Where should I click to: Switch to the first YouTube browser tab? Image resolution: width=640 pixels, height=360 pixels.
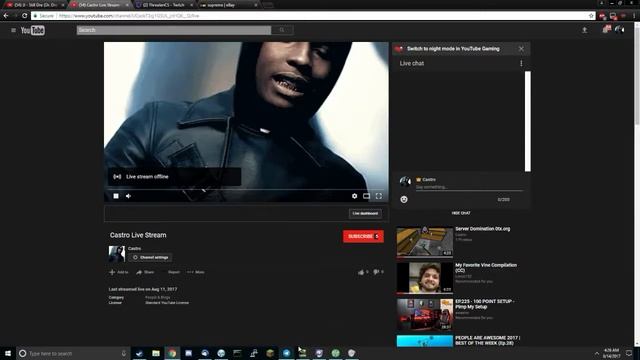(x=35, y=5)
